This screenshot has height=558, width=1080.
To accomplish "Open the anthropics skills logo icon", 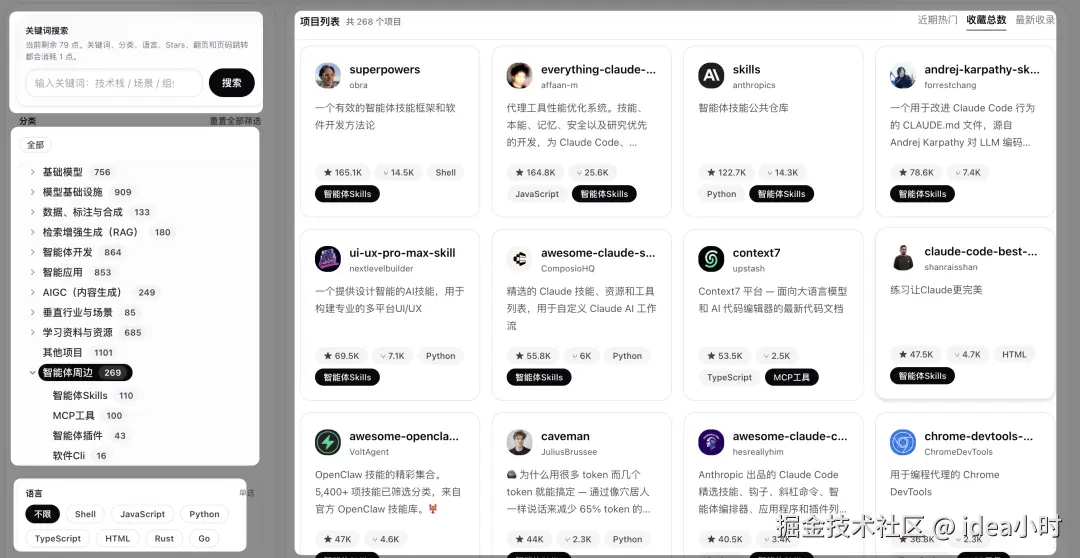I will point(711,76).
